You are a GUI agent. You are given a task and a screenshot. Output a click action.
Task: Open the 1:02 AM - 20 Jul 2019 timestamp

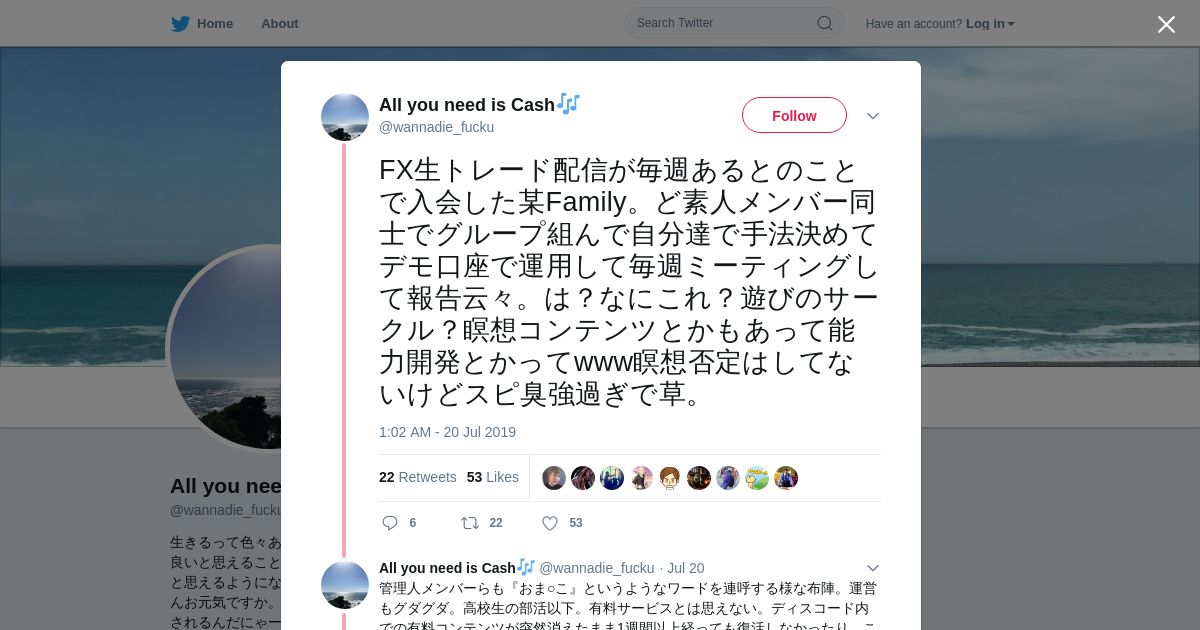click(447, 432)
